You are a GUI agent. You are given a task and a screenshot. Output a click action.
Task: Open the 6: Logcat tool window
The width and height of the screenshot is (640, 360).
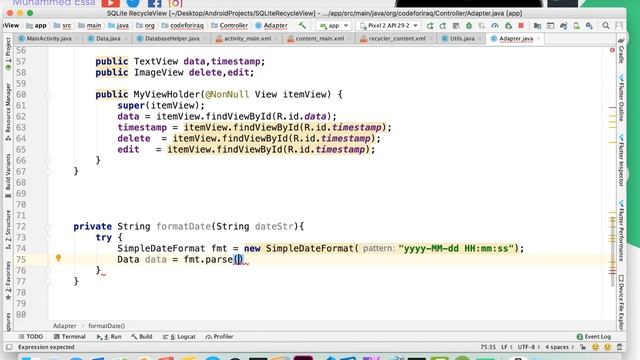(179, 336)
